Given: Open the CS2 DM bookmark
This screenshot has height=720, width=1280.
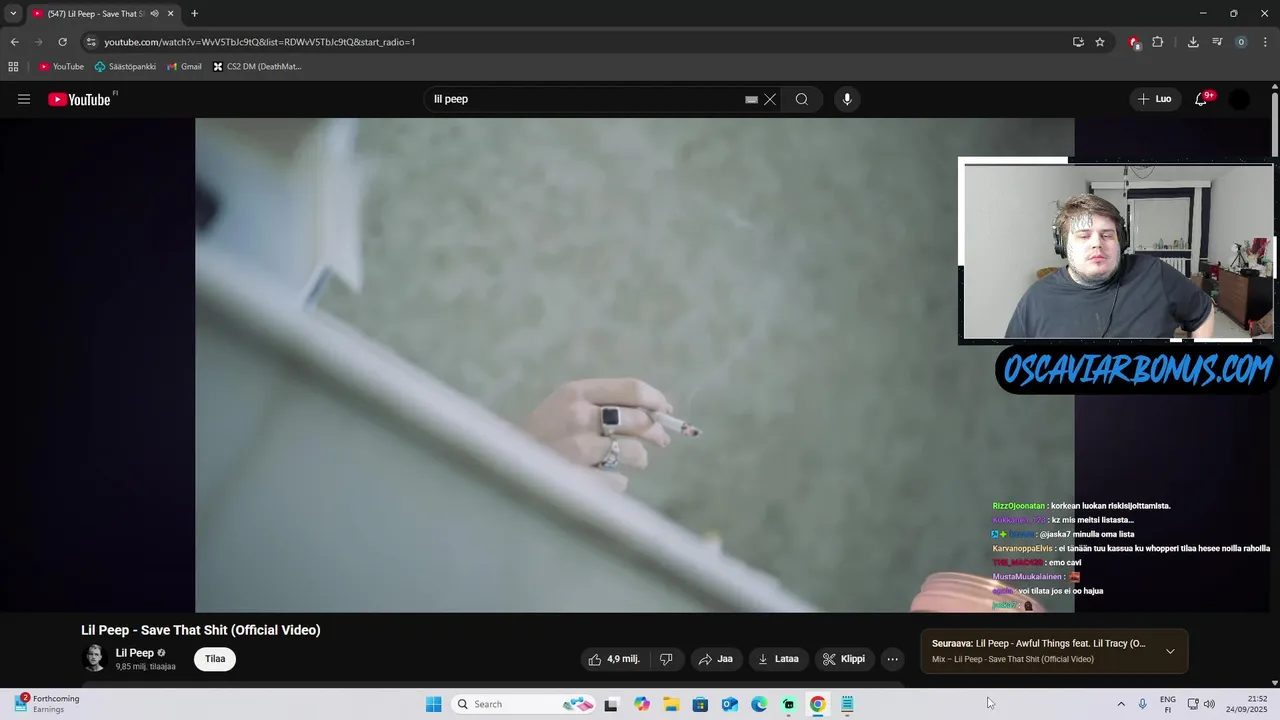Looking at the screenshot, I should point(257,67).
